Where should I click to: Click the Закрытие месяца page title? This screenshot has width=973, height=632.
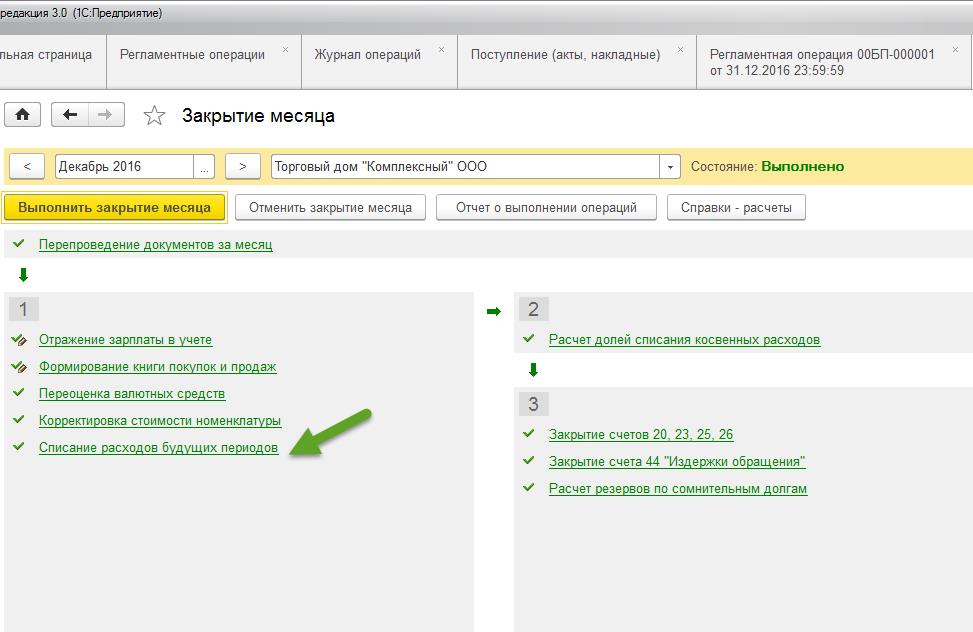[x=258, y=115]
